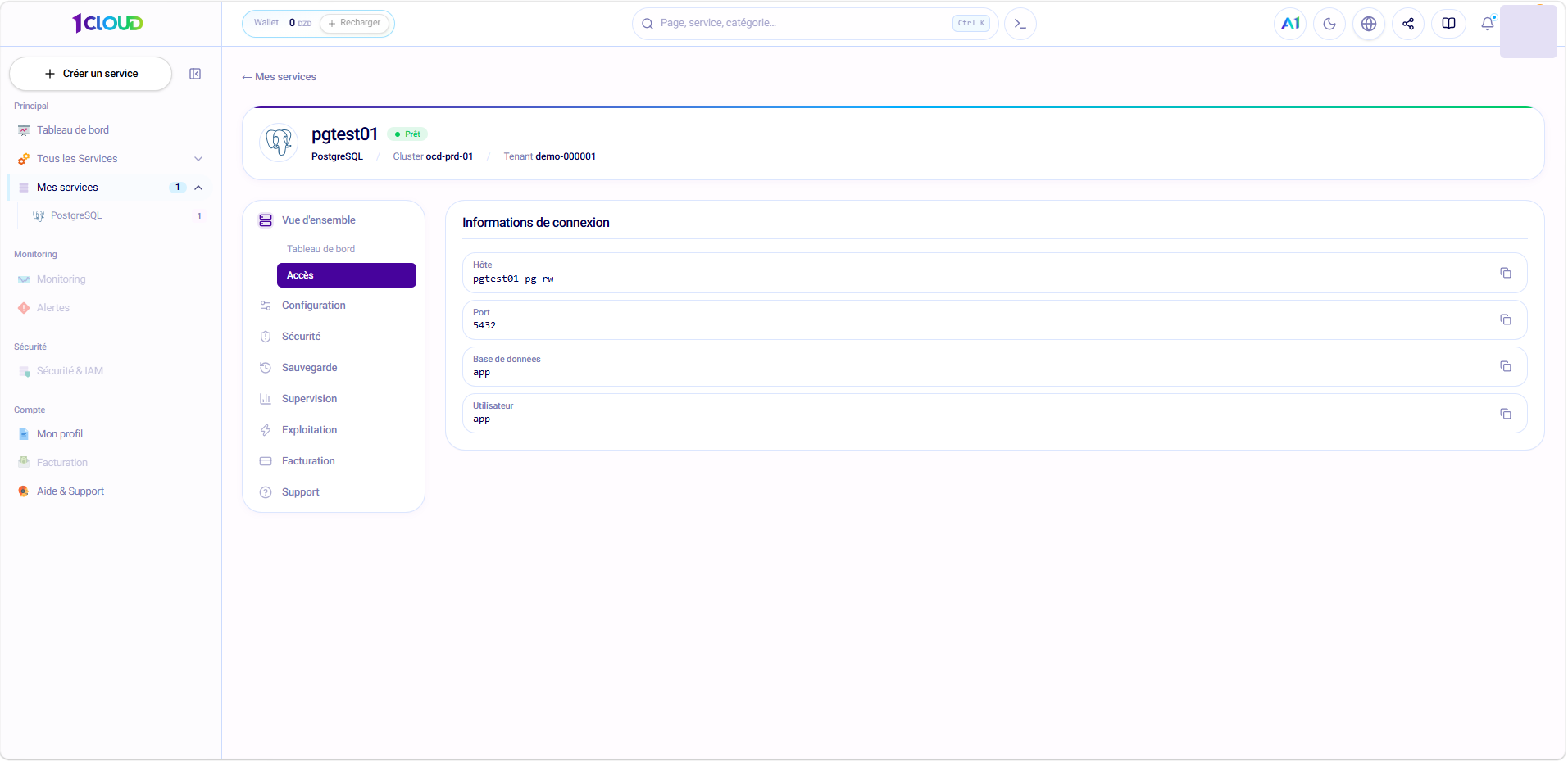Select the Accès tab
This screenshot has height=761, width=1568.
[347, 275]
